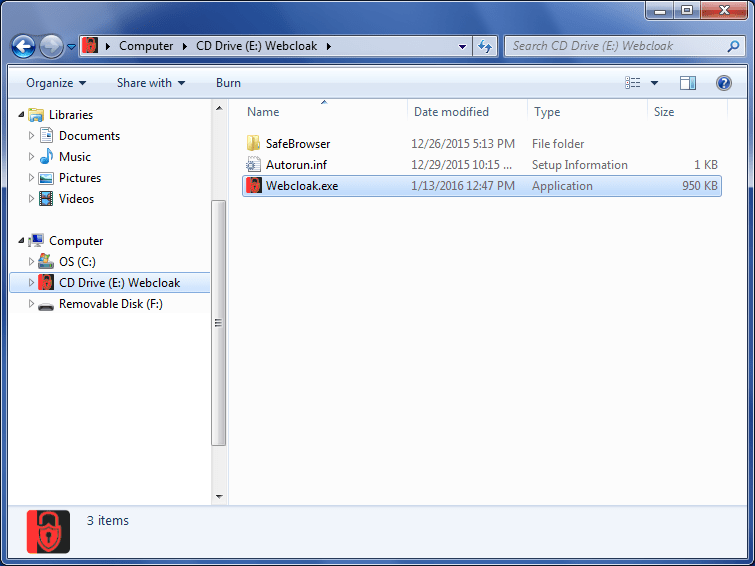Expand the Documents library node
This screenshot has height=566, width=755.
pos(31,135)
